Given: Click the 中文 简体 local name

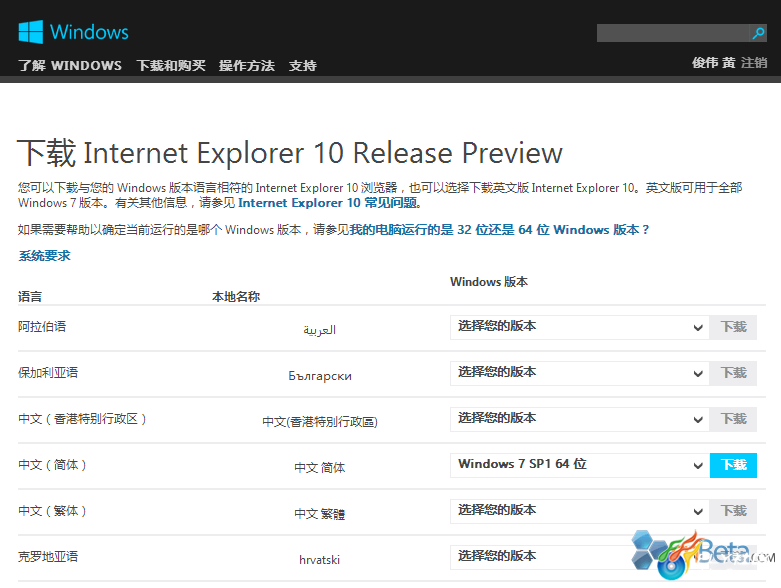Looking at the screenshot, I should click(x=320, y=468).
